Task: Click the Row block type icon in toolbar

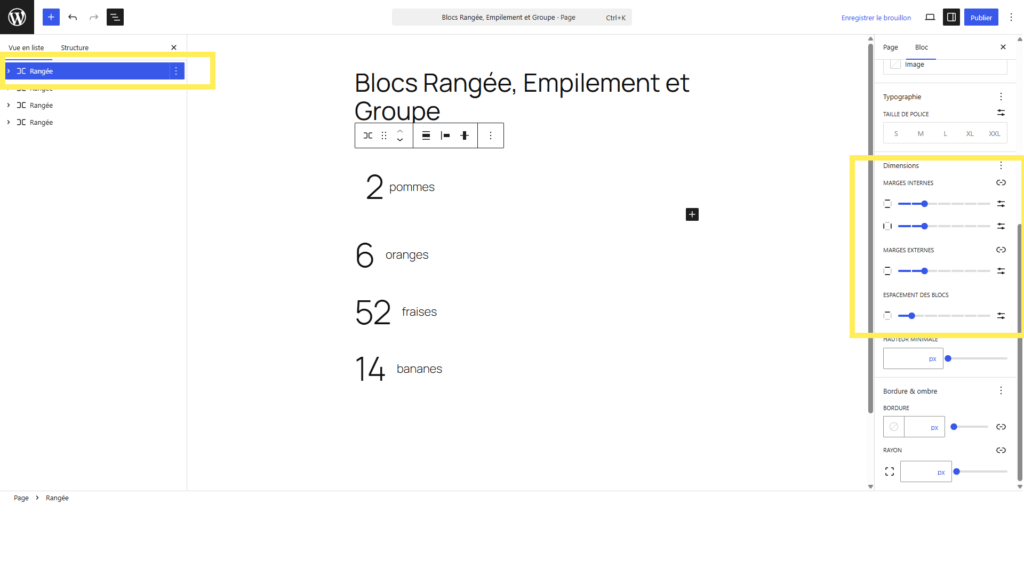Action: tap(368, 136)
